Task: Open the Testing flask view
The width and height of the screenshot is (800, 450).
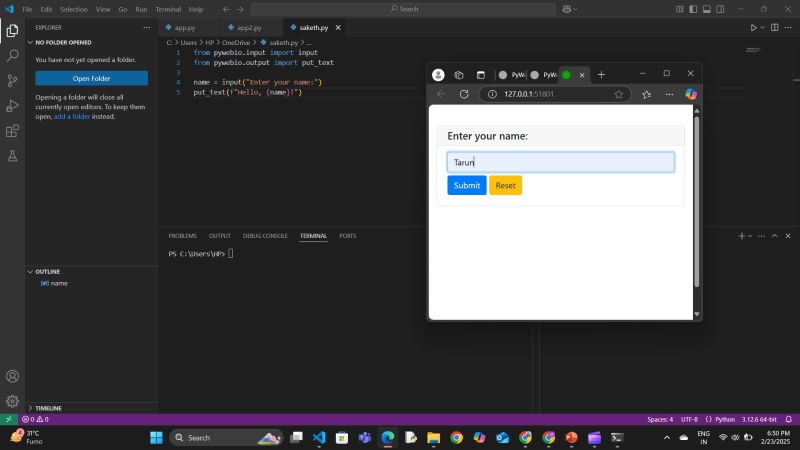Action: pyautogui.click(x=12, y=156)
